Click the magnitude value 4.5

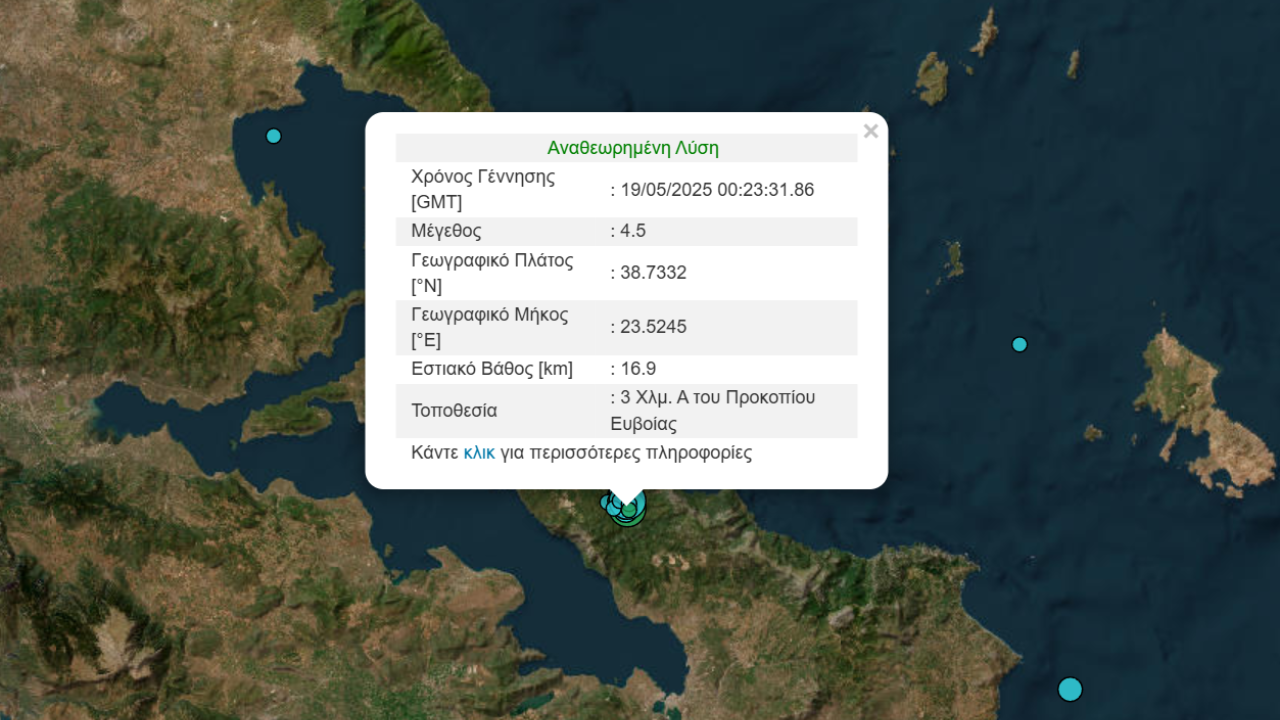(632, 231)
